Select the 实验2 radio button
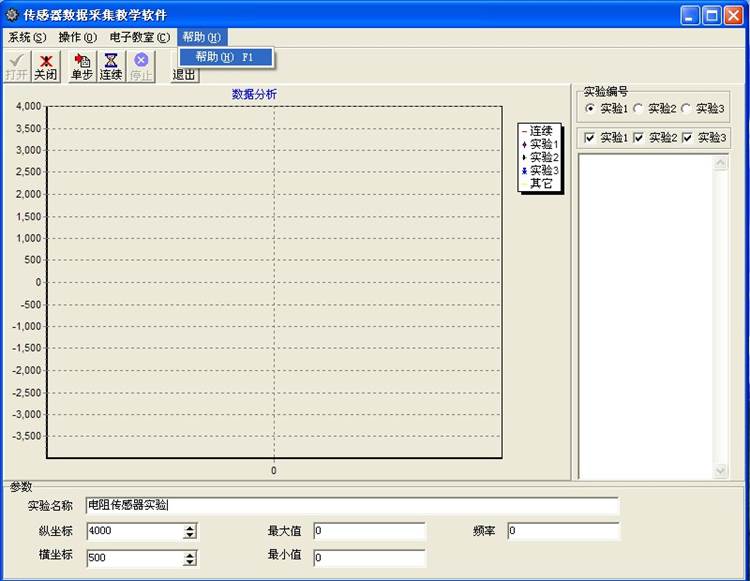This screenshot has height=581, width=750. pyautogui.click(x=639, y=108)
